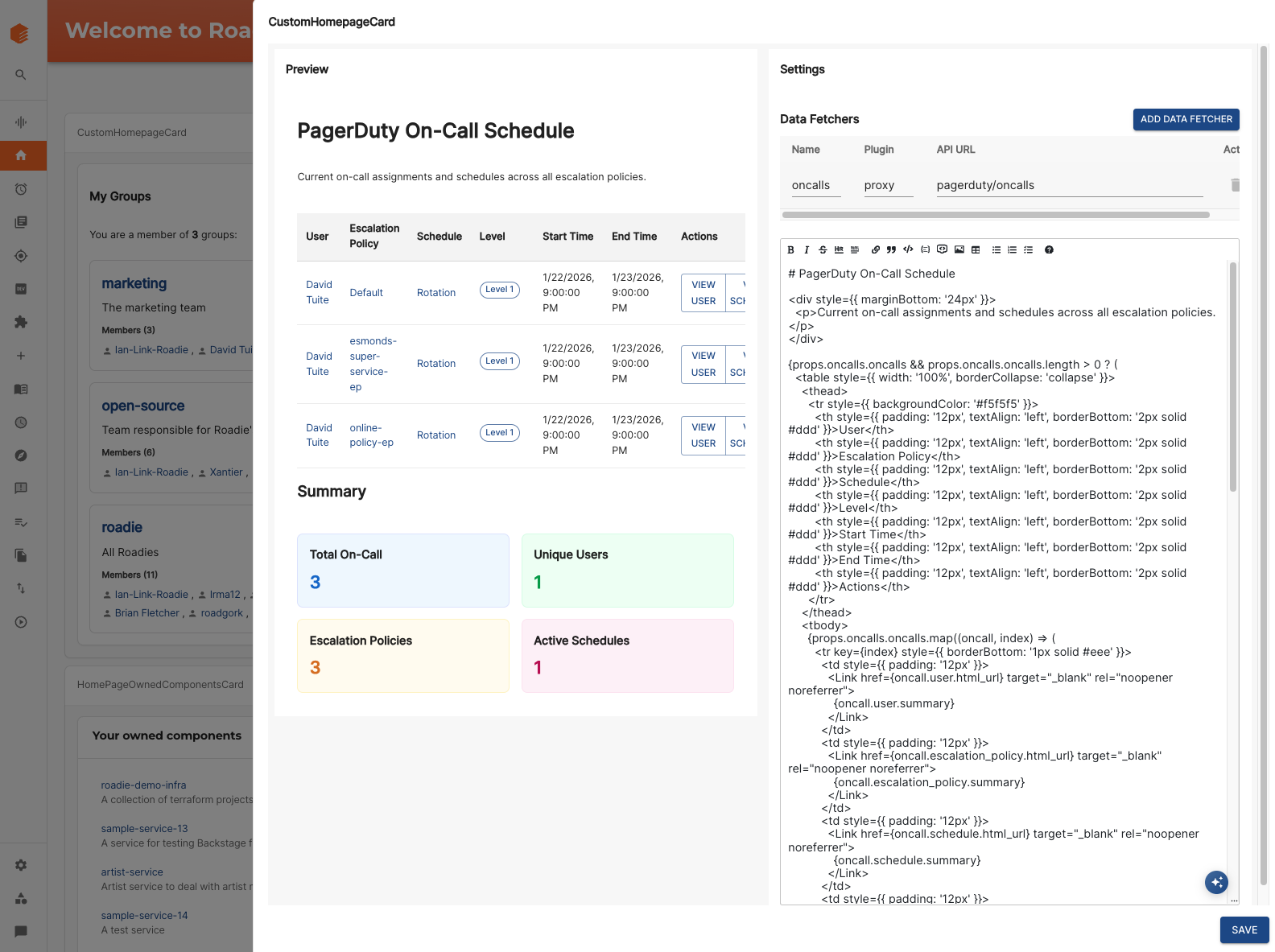This screenshot has width=1275, height=952.
Task: Add checked task list
Action: (x=1029, y=250)
